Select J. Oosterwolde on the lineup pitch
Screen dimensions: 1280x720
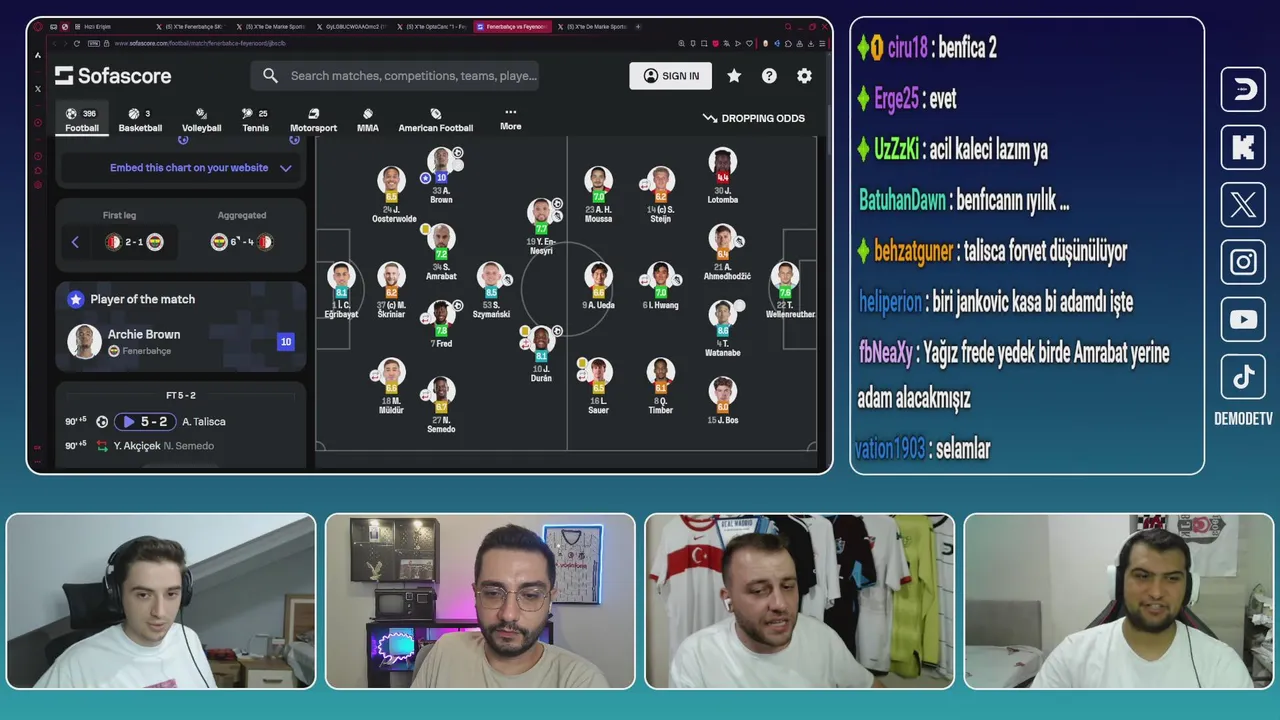tap(392, 182)
